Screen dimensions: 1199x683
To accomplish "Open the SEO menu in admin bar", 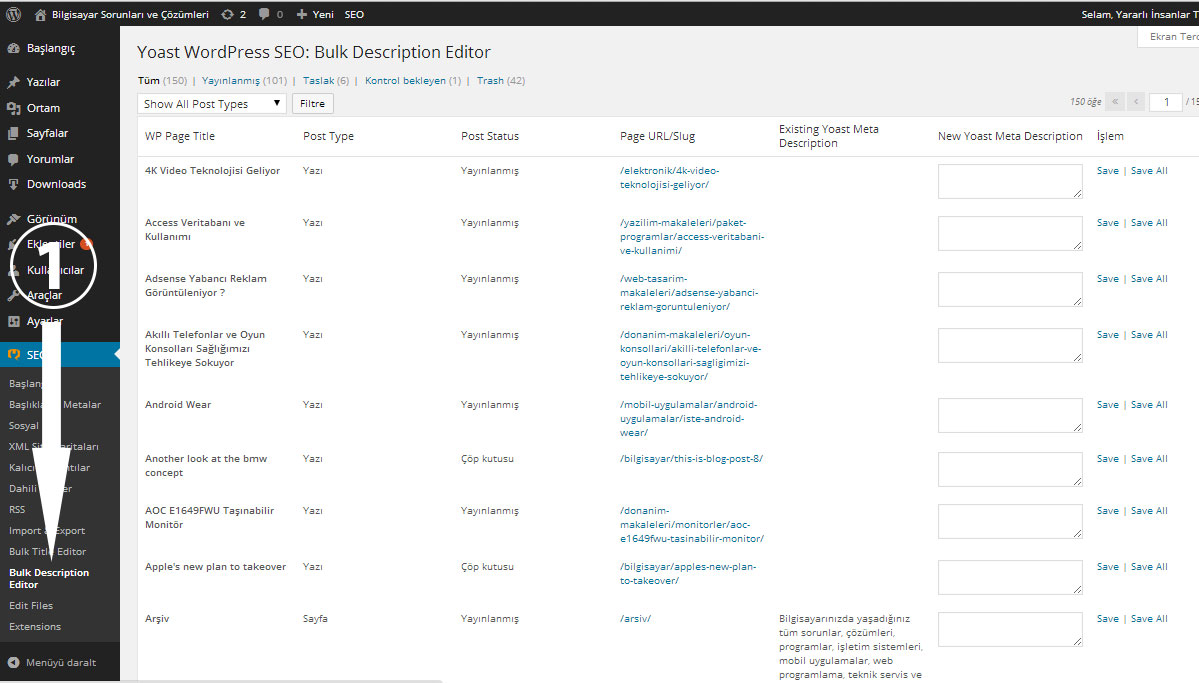I will click(x=354, y=15).
